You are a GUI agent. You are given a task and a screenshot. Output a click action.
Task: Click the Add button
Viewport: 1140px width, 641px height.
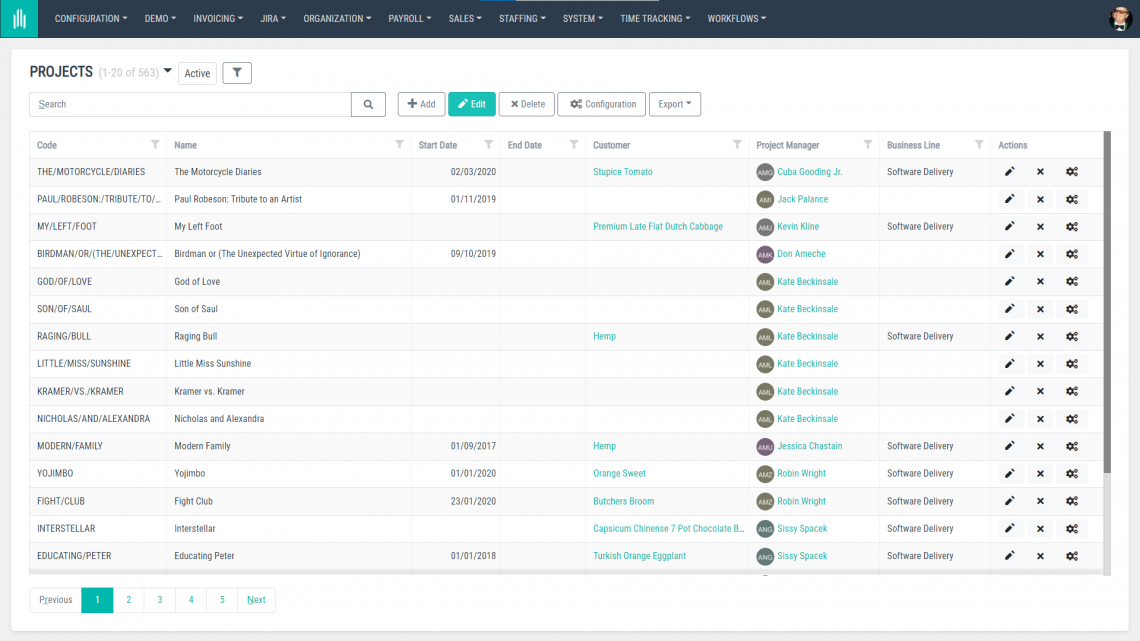click(x=421, y=104)
